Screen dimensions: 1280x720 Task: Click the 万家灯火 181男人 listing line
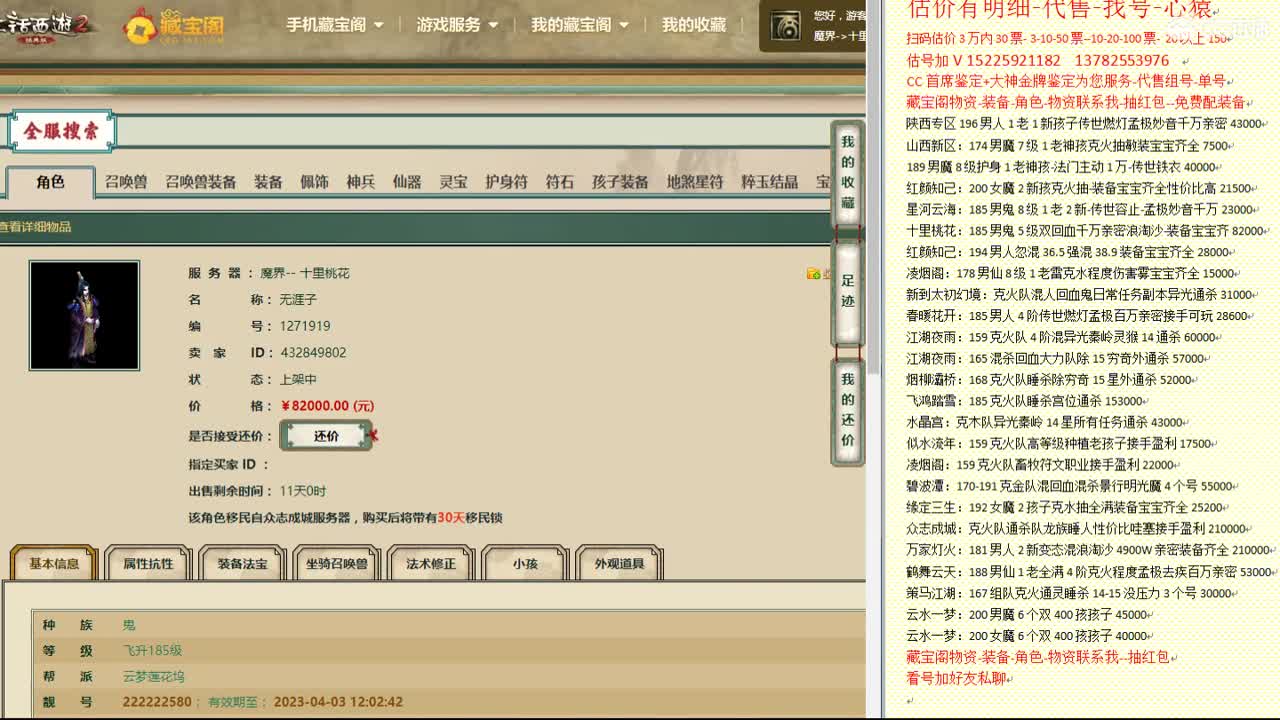pyautogui.click(x=1088, y=549)
